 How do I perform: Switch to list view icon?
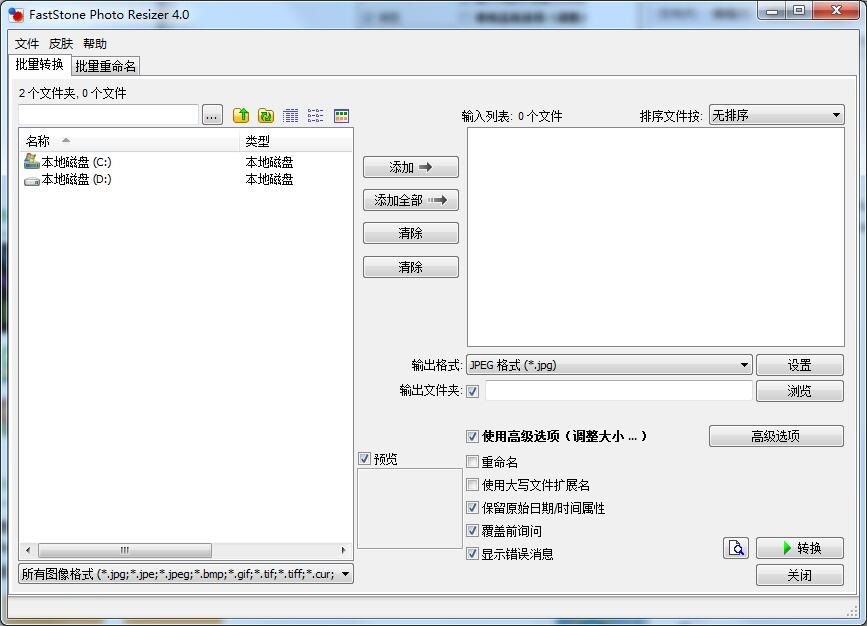pyautogui.click(x=316, y=115)
